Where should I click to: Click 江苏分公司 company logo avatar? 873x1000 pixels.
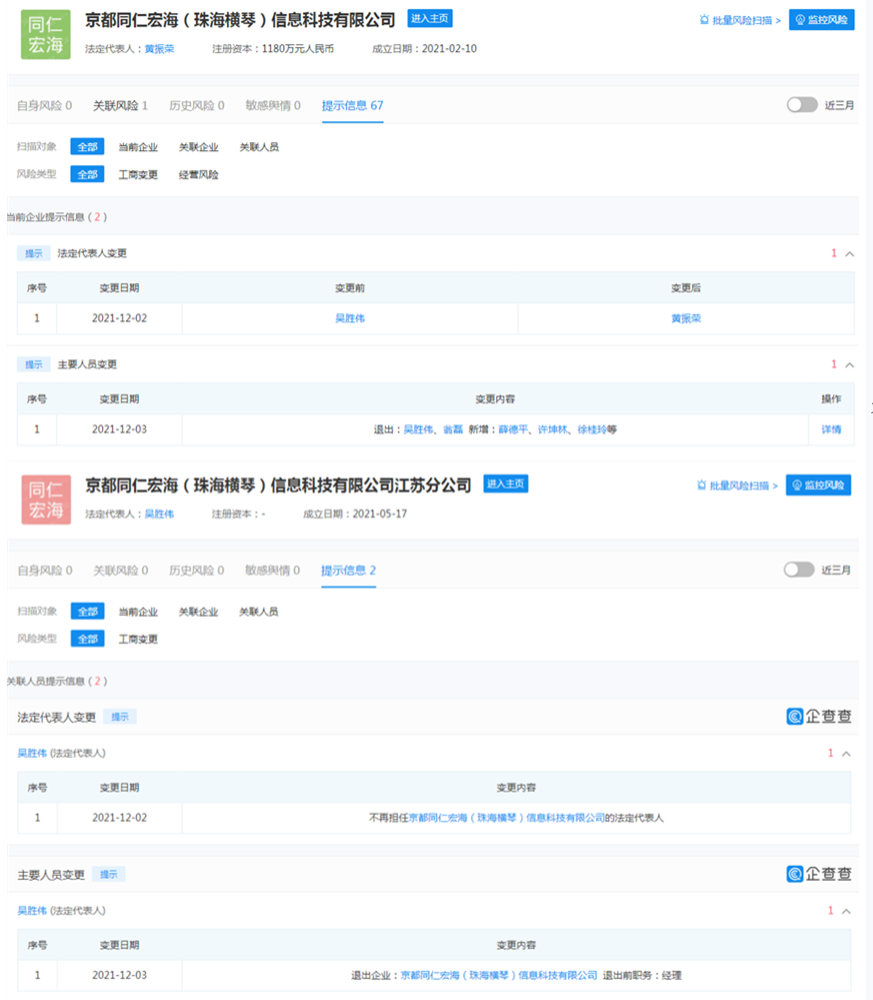click(46, 498)
